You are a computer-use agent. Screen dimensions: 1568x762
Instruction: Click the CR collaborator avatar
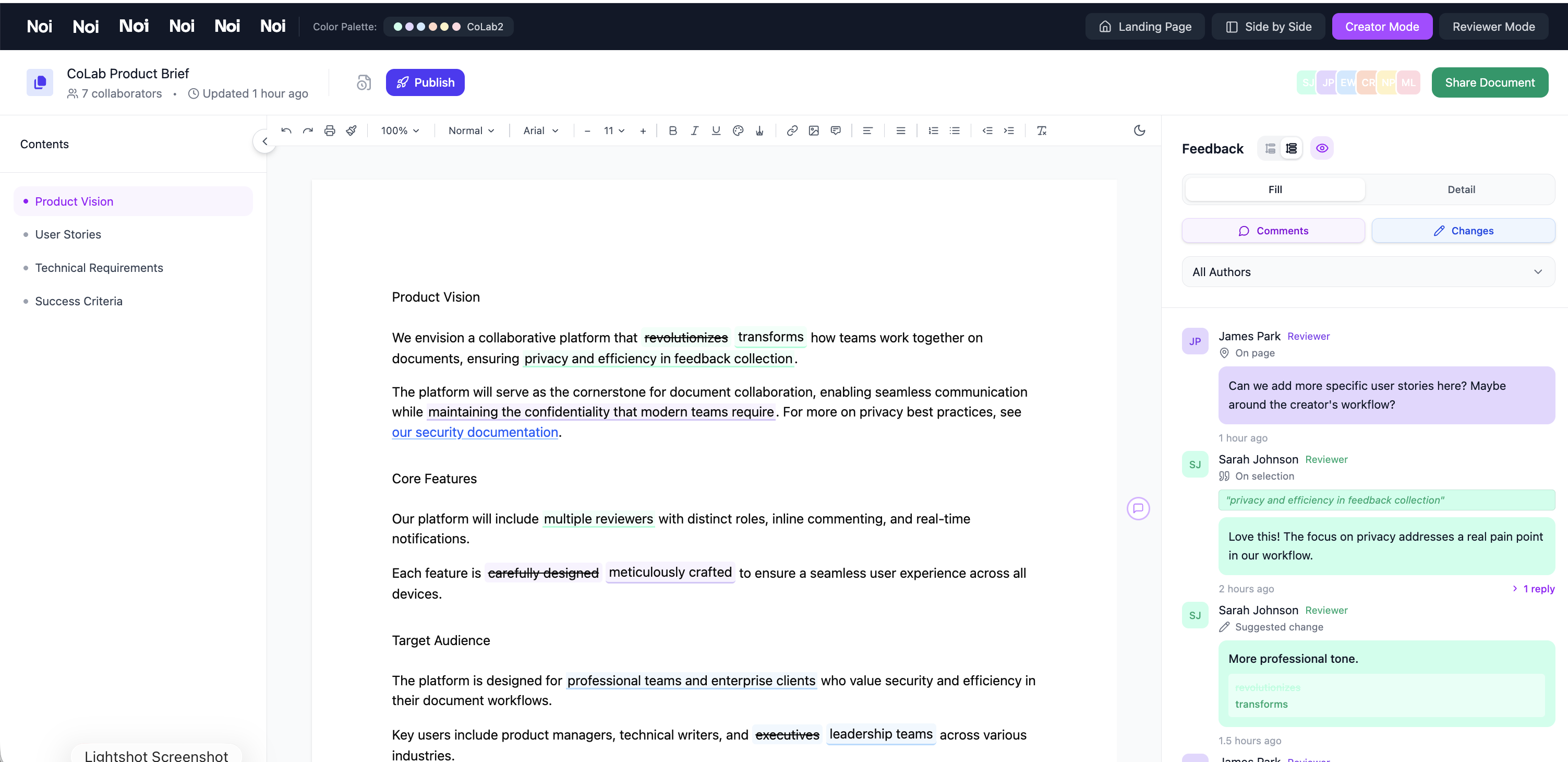[1368, 82]
